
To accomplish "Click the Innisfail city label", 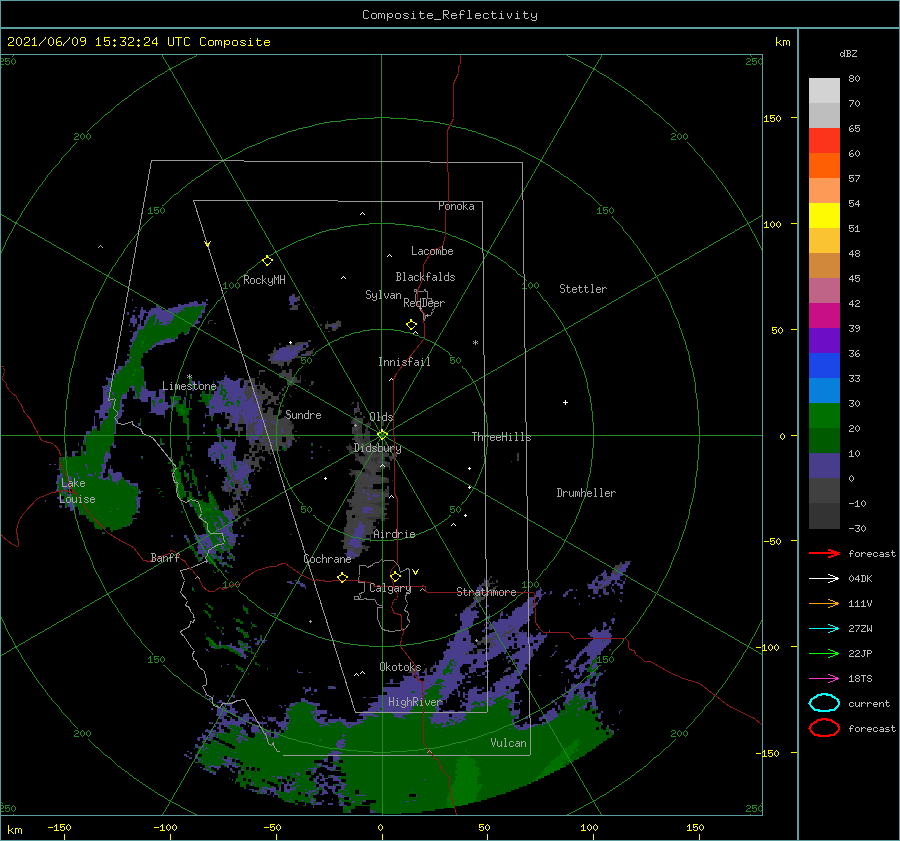I will coord(404,362).
